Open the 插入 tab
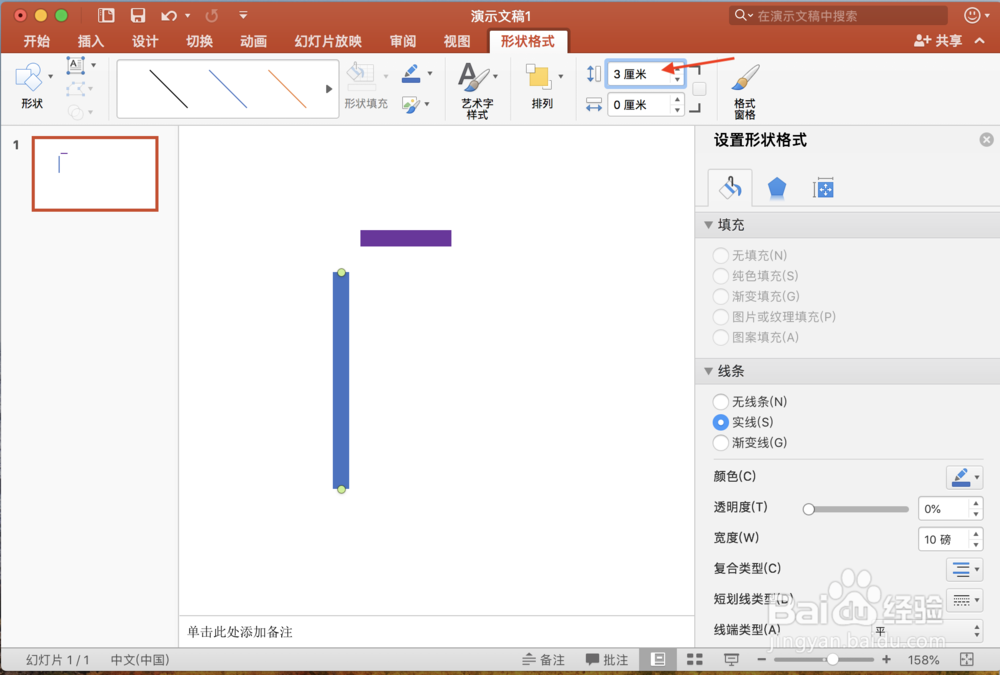 [x=91, y=41]
